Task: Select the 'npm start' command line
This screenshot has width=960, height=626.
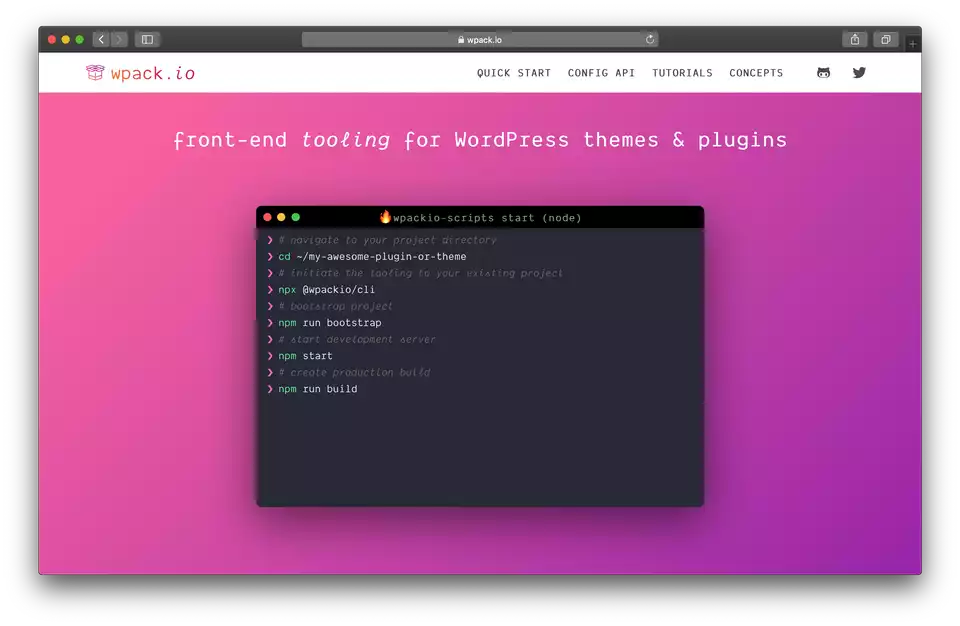Action: (x=306, y=356)
